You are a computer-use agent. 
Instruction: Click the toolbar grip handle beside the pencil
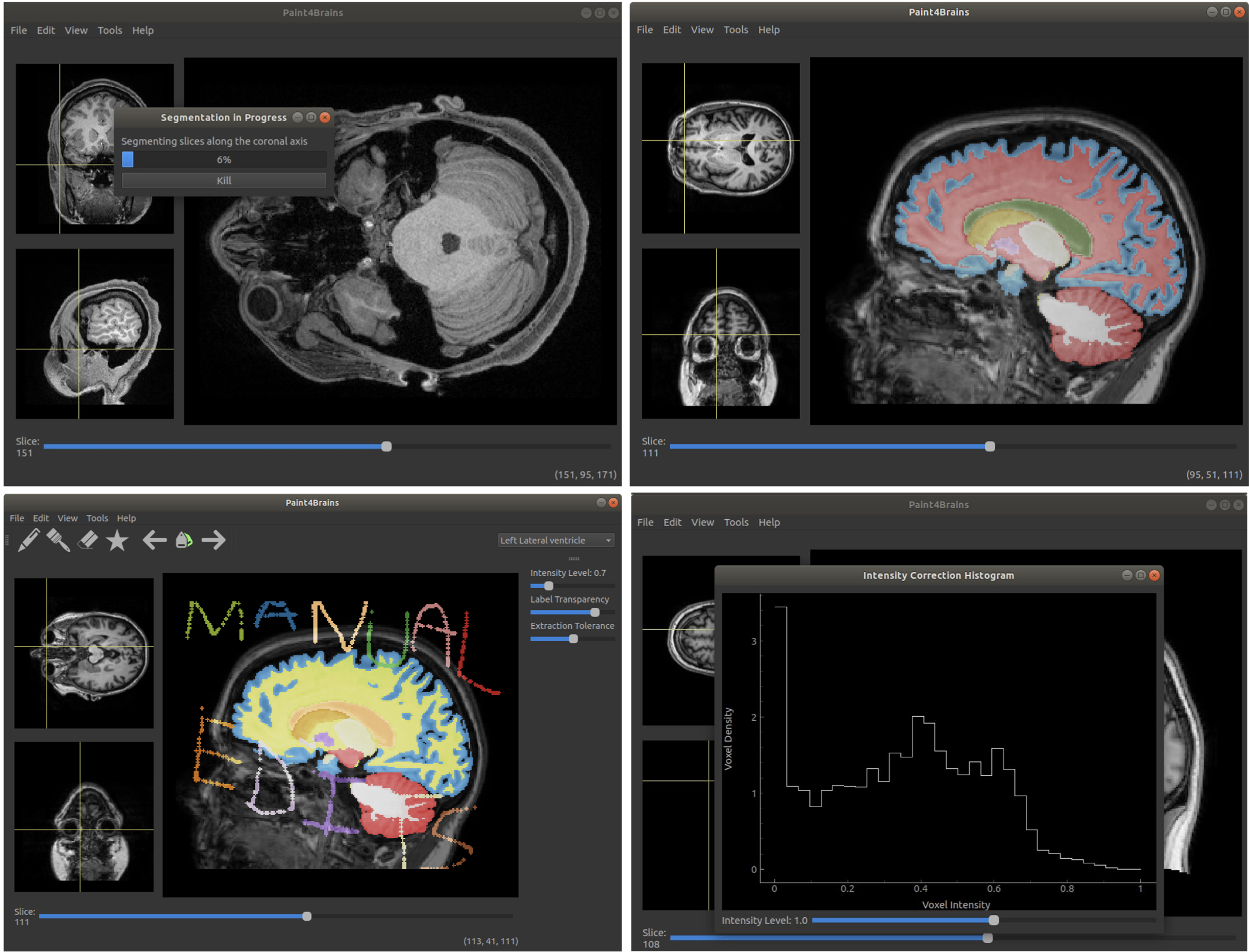(7, 540)
